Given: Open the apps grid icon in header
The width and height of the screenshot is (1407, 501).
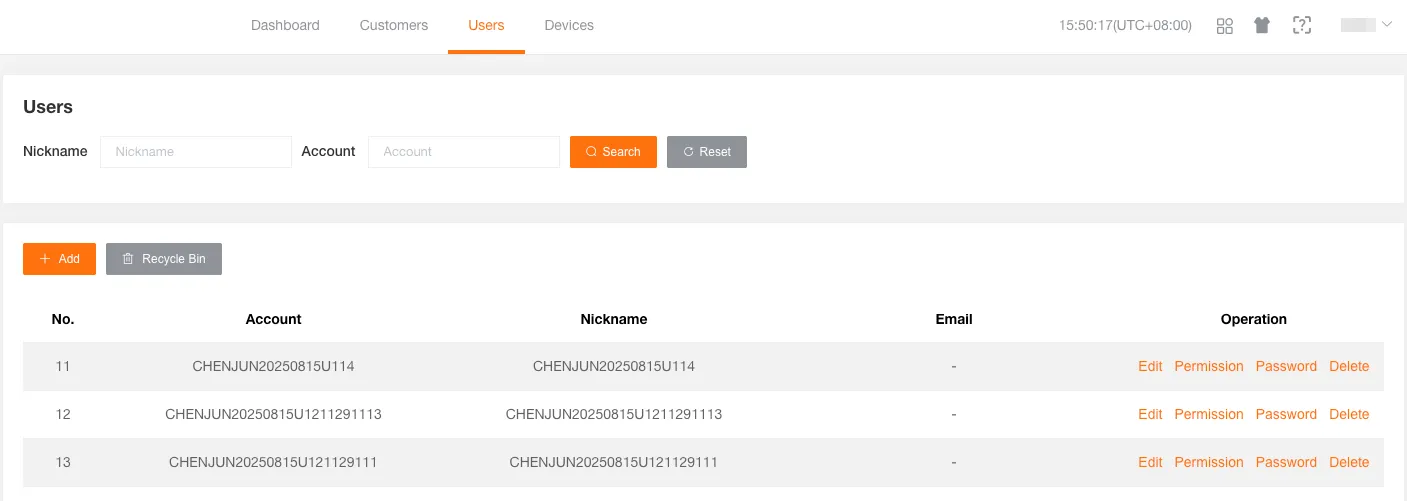Looking at the screenshot, I should [x=1224, y=26].
